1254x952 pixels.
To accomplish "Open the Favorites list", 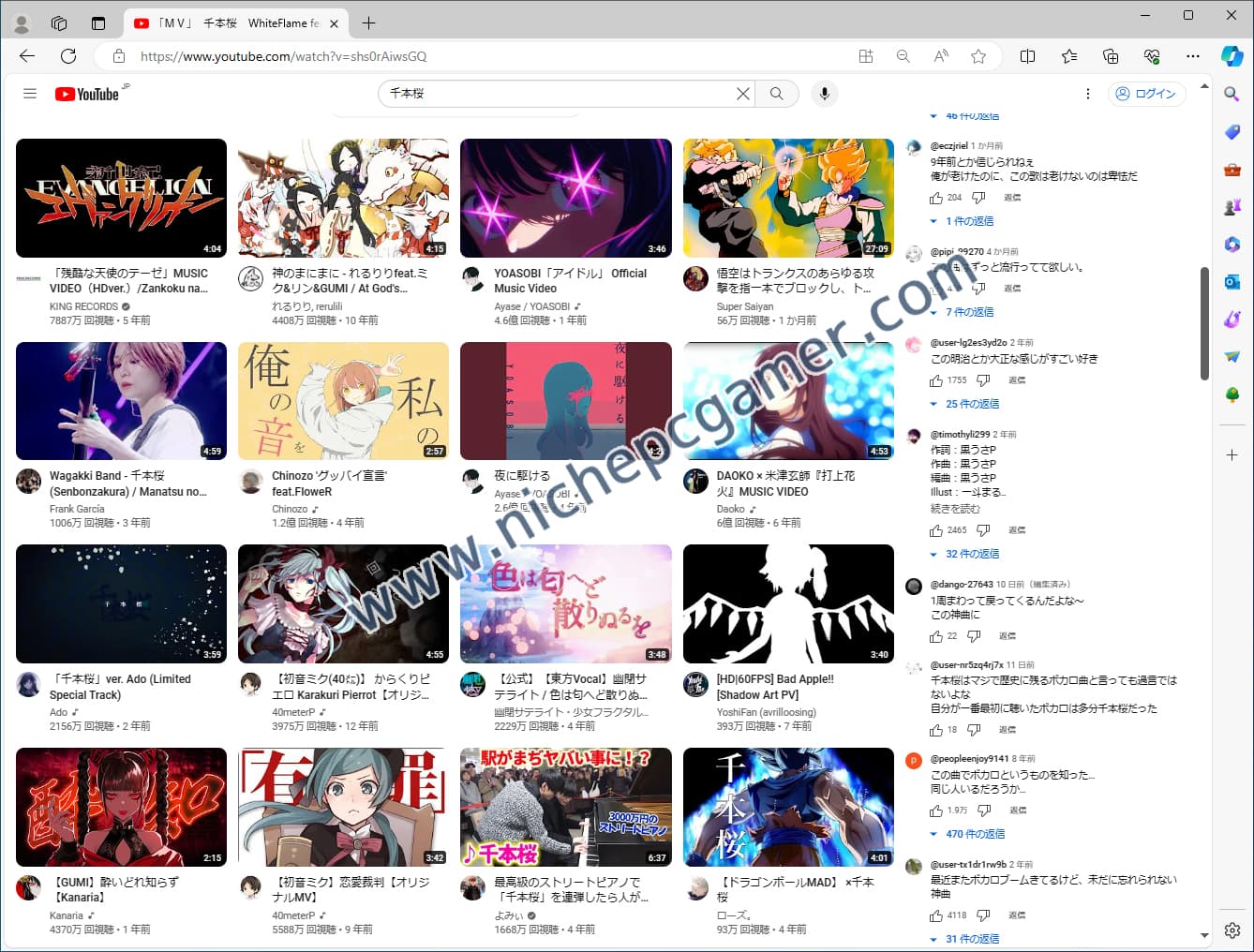I will [x=1069, y=56].
